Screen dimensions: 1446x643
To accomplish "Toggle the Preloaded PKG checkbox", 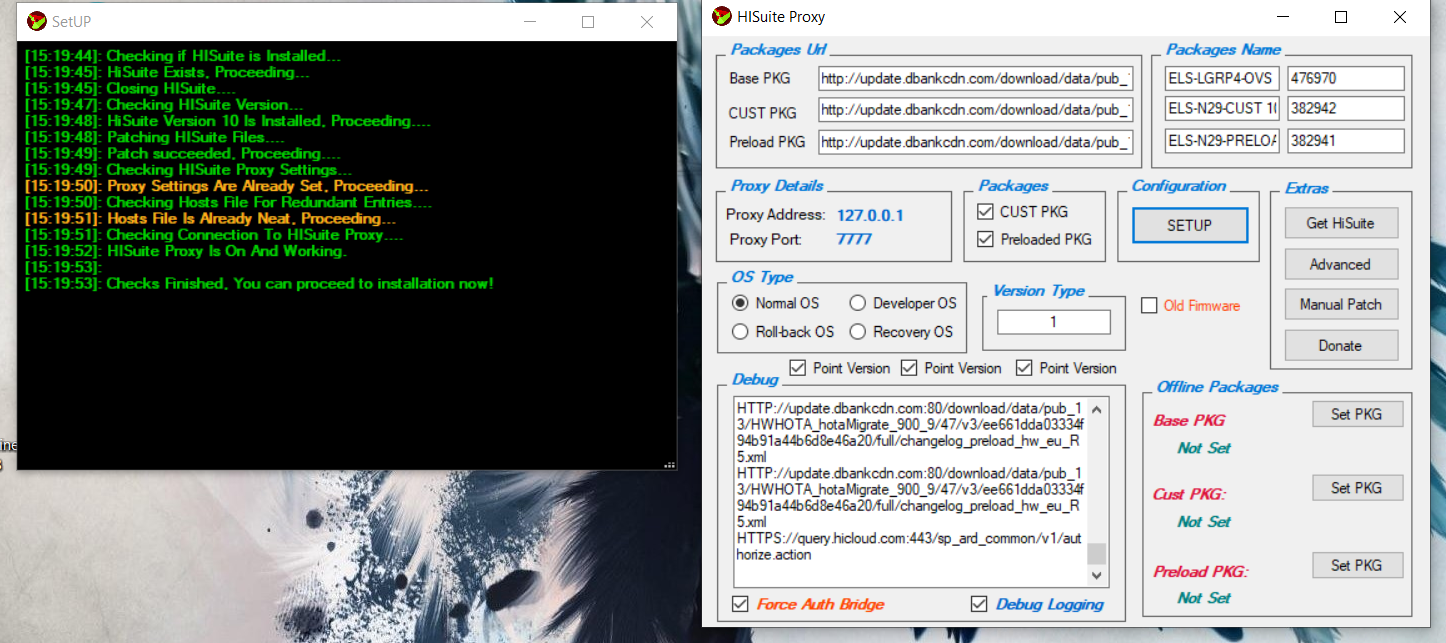I will [986, 239].
